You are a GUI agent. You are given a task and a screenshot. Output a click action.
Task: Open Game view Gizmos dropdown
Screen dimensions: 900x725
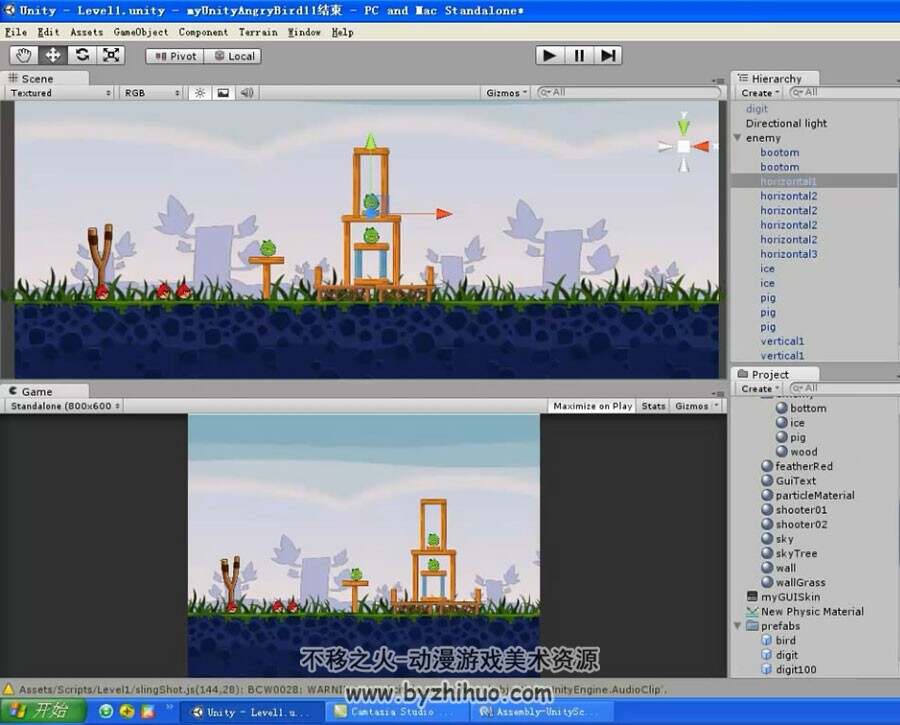[x=696, y=406]
